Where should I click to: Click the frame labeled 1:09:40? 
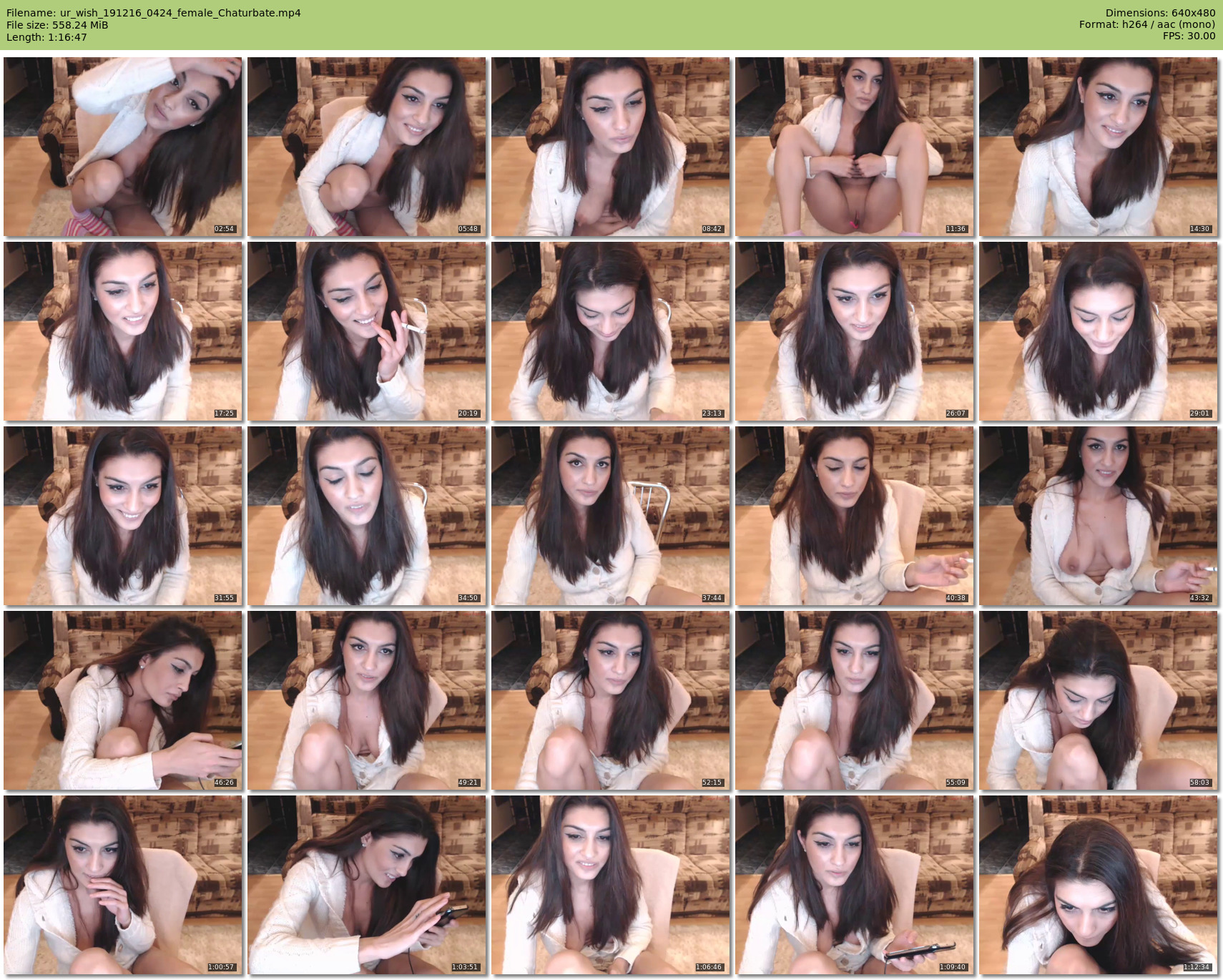click(855, 885)
